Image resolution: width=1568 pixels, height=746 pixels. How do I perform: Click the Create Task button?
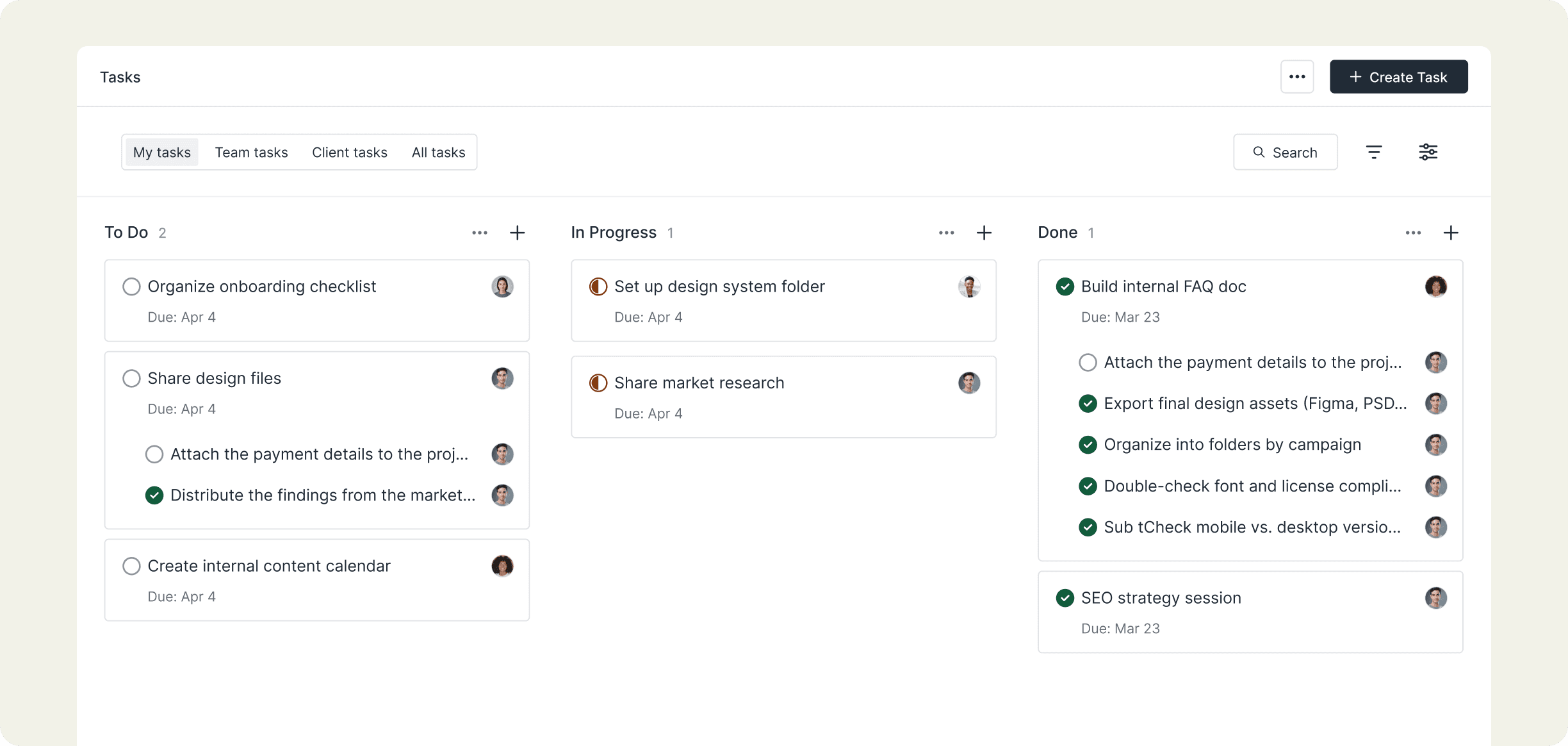[1398, 77]
